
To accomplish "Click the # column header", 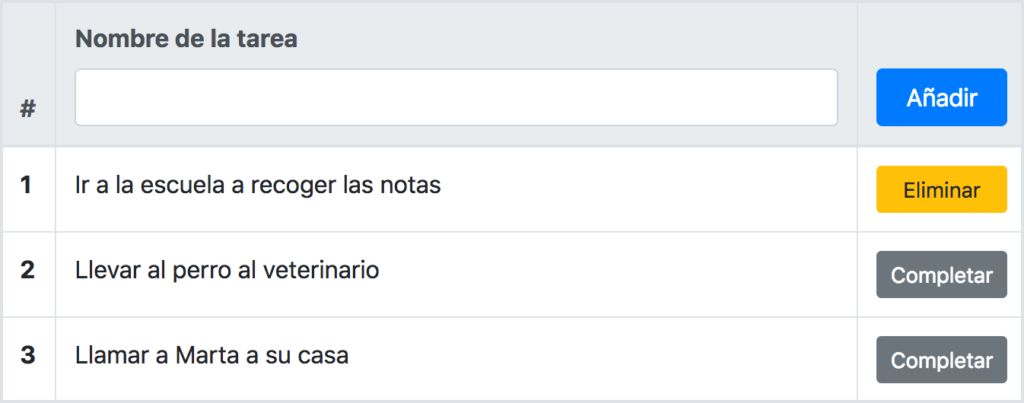I will pyautogui.click(x=27, y=108).
